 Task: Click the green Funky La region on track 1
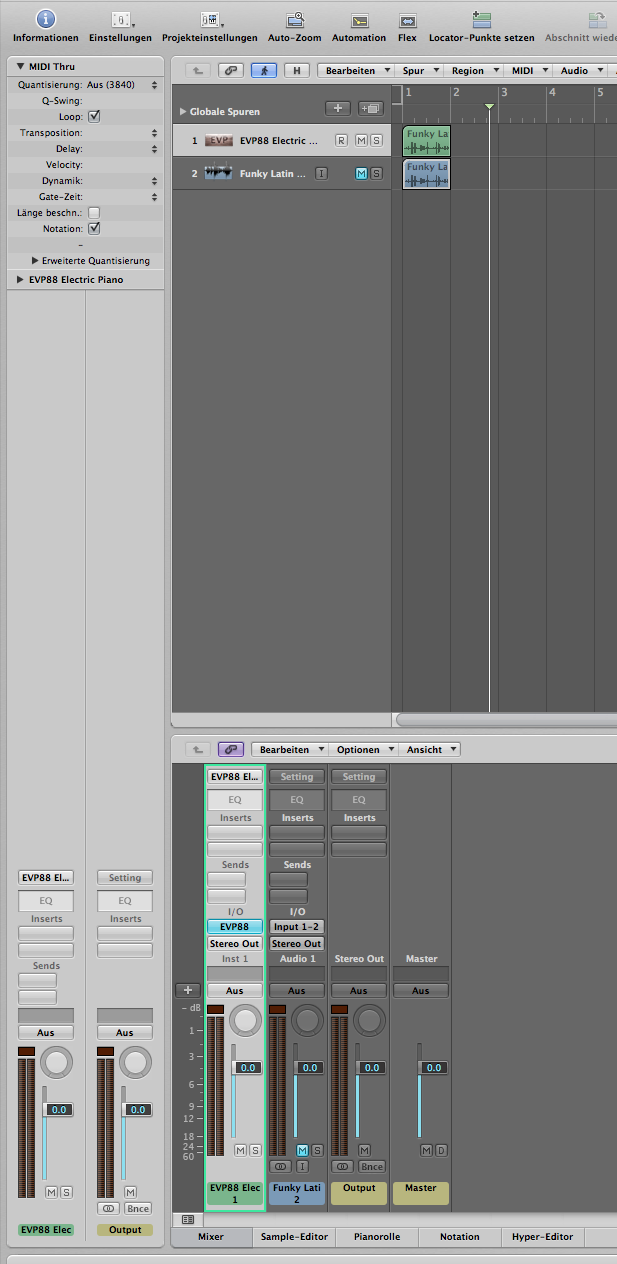pos(426,141)
